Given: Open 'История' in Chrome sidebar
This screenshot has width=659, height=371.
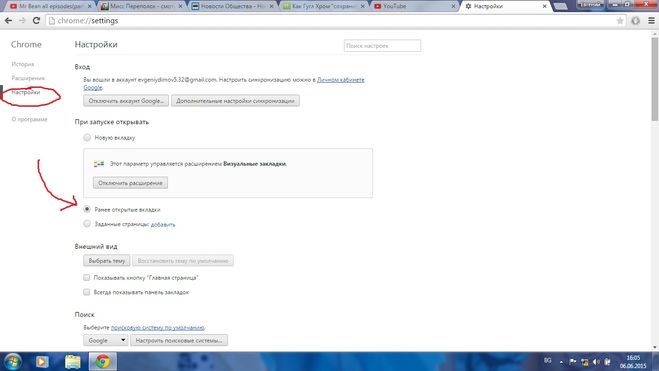Looking at the screenshot, I should coord(23,64).
